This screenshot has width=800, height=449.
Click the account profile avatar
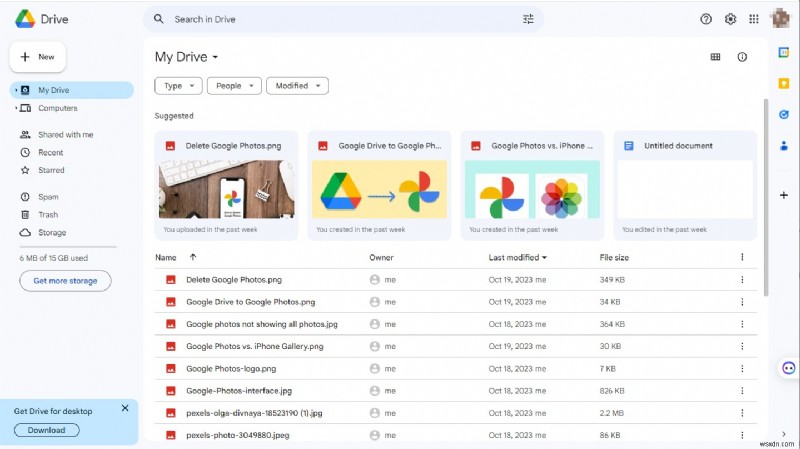pyautogui.click(x=780, y=18)
